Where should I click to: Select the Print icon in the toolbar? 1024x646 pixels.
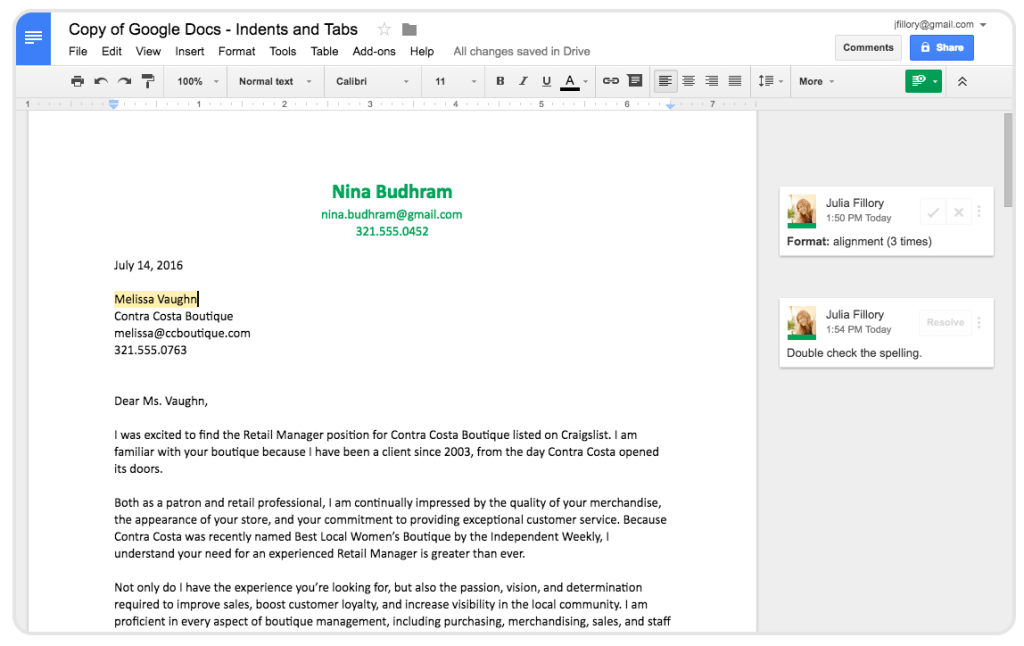tap(78, 81)
